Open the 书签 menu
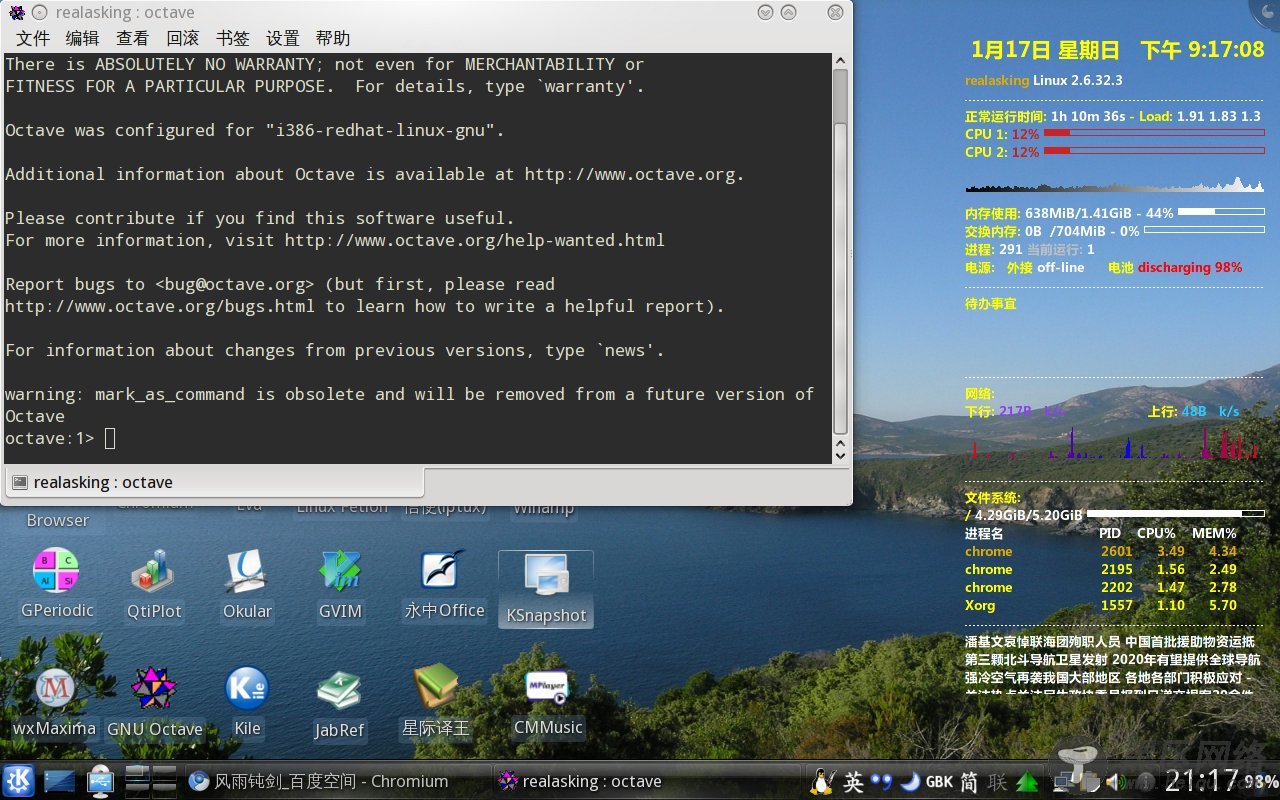The image size is (1280, 800). pos(233,38)
